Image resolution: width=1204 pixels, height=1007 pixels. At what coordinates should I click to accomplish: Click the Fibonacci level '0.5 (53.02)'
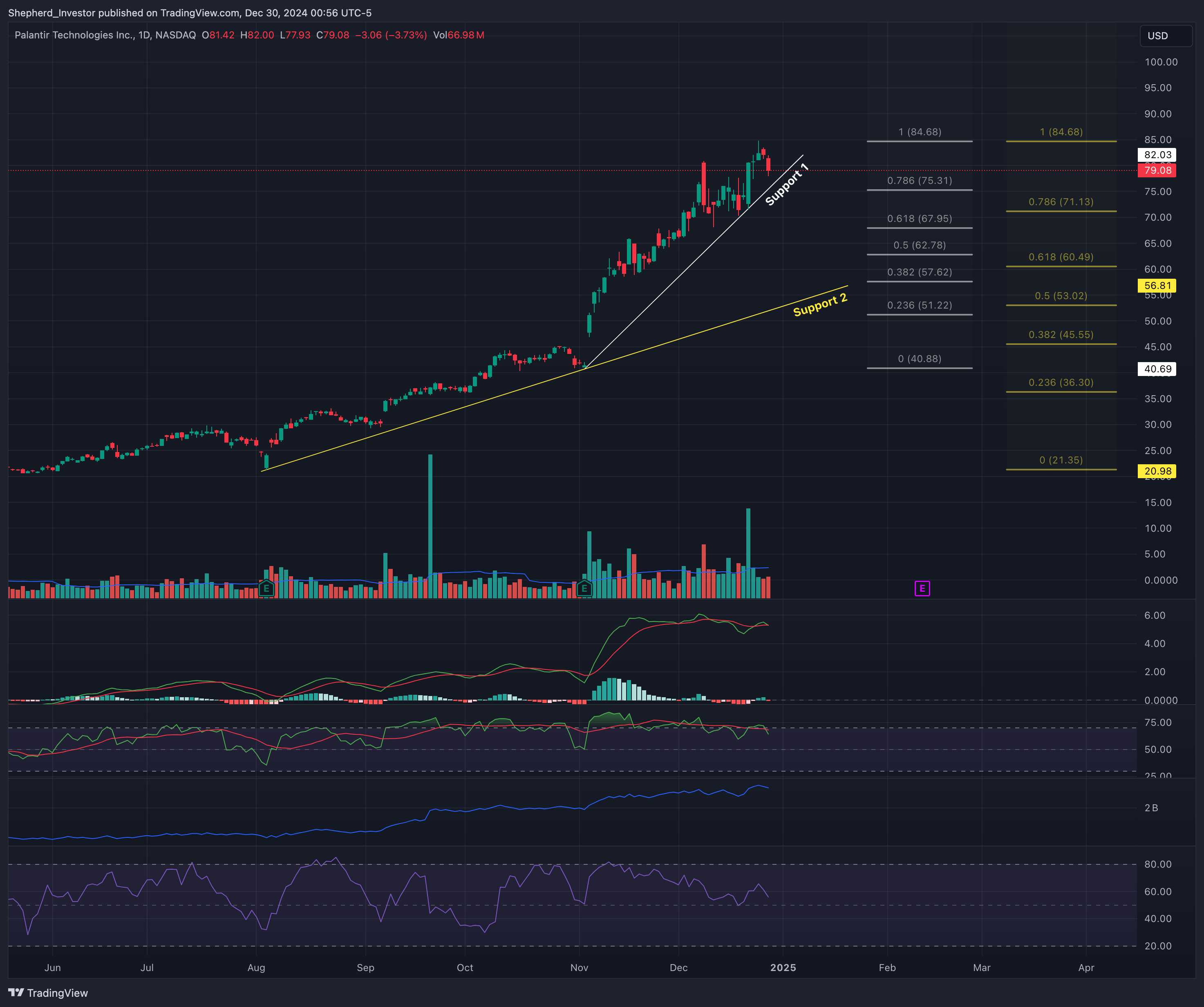[x=1061, y=296]
